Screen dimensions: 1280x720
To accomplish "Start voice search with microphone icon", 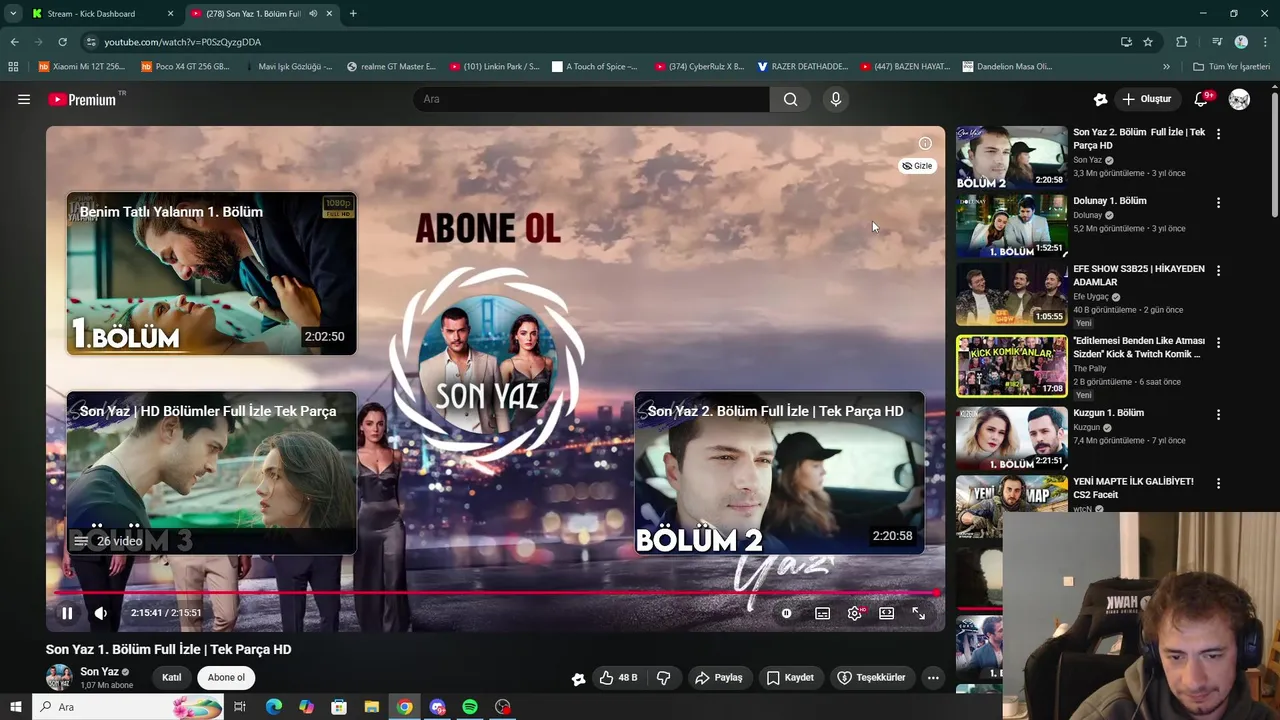I will [836, 99].
